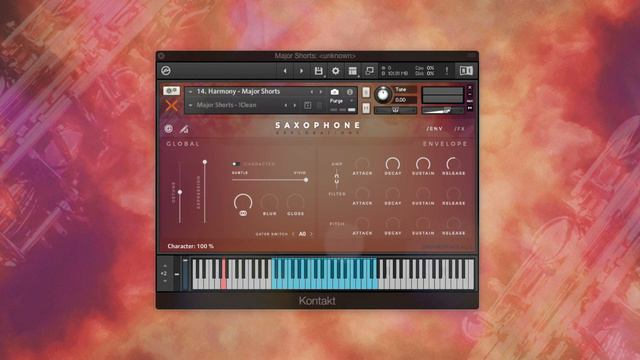
Task: Select the AMP envelope section
Action: coord(337,164)
